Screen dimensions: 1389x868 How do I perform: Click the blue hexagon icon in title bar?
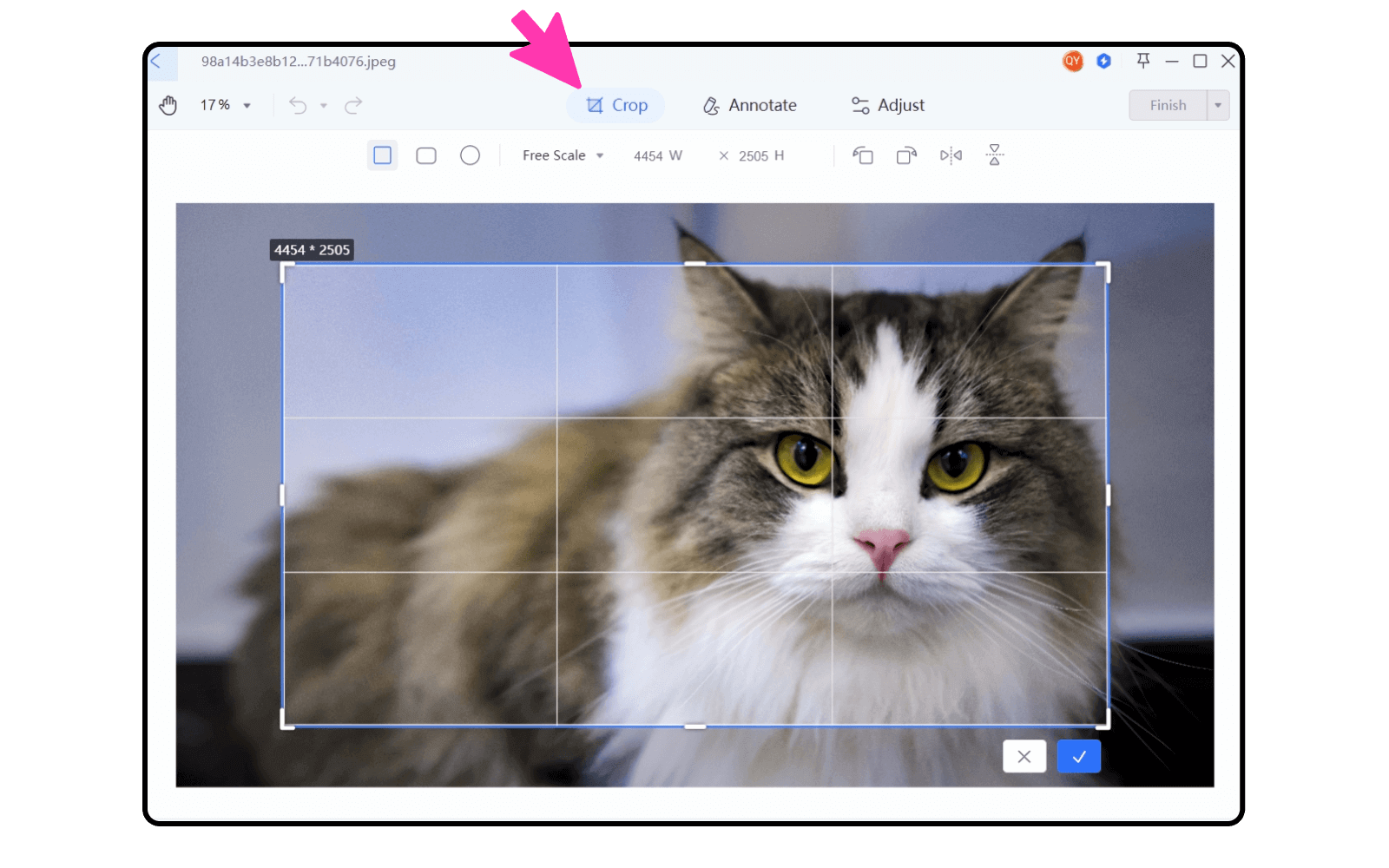click(1104, 61)
